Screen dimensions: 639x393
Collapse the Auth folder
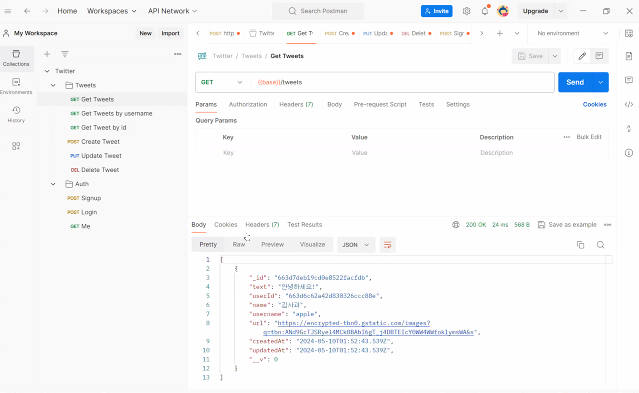pos(53,184)
